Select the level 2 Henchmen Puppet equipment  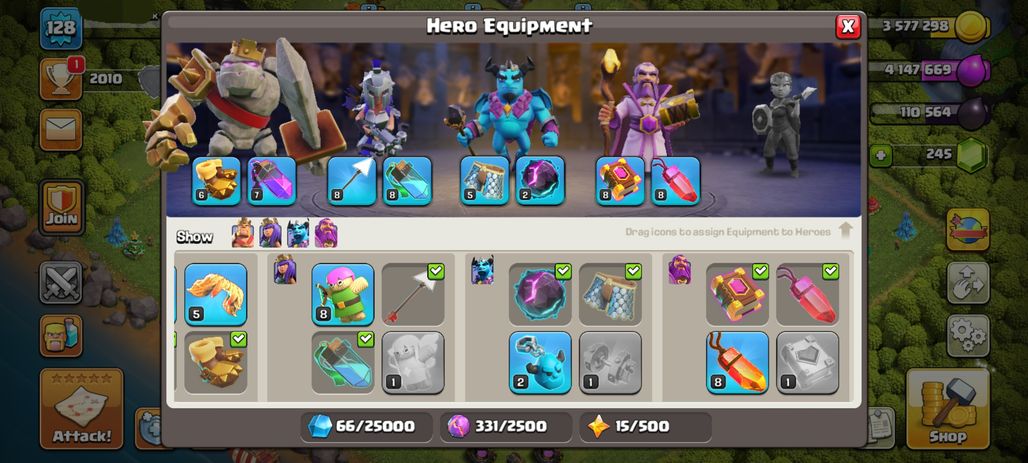pyautogui.click(x=540, y=362)
